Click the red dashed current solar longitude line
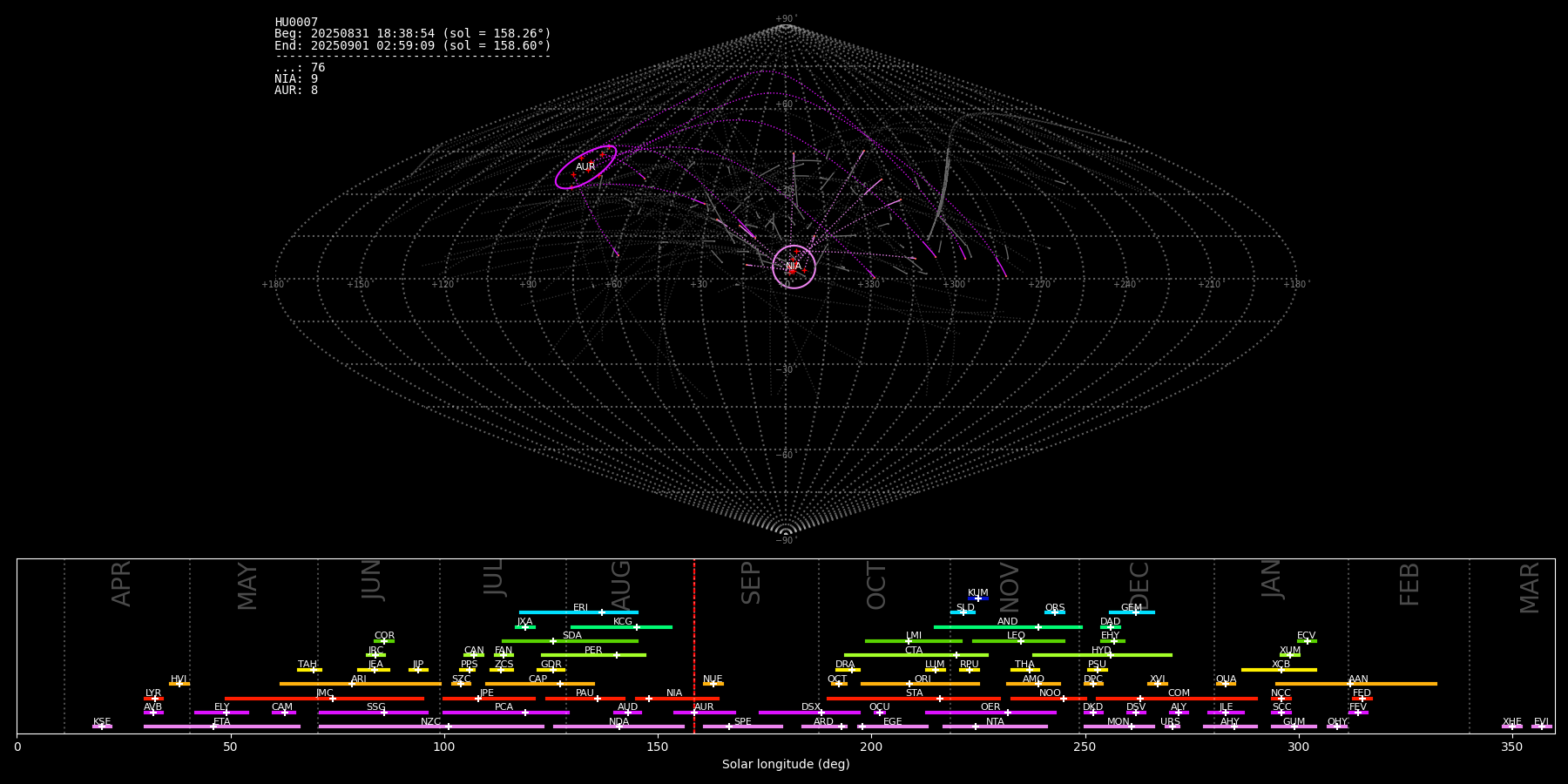 (x=694, y=645)
